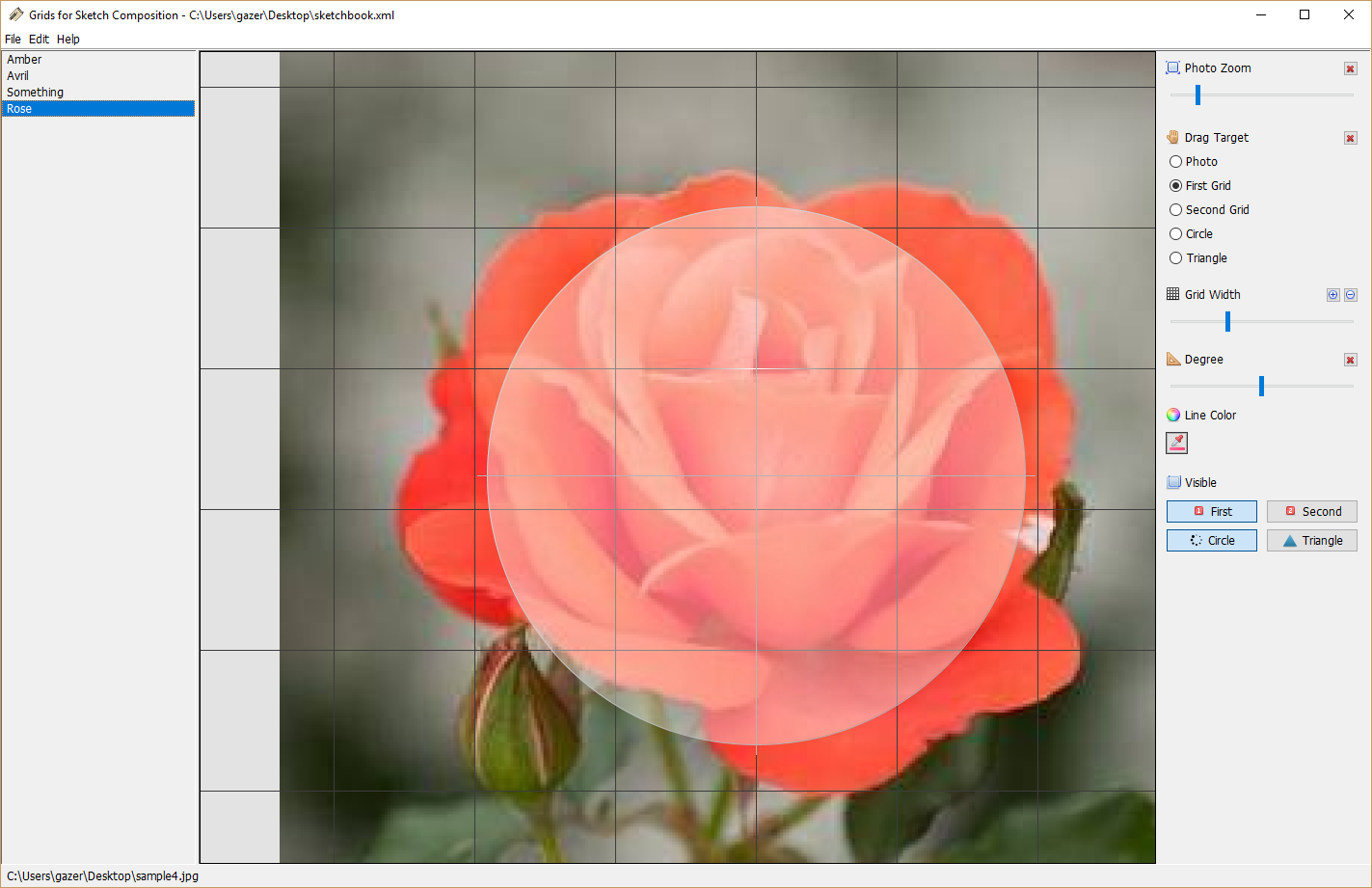Screen dimensions: 1372x888
Task: Select Circle as drag target
Action: click(1191, 233)
